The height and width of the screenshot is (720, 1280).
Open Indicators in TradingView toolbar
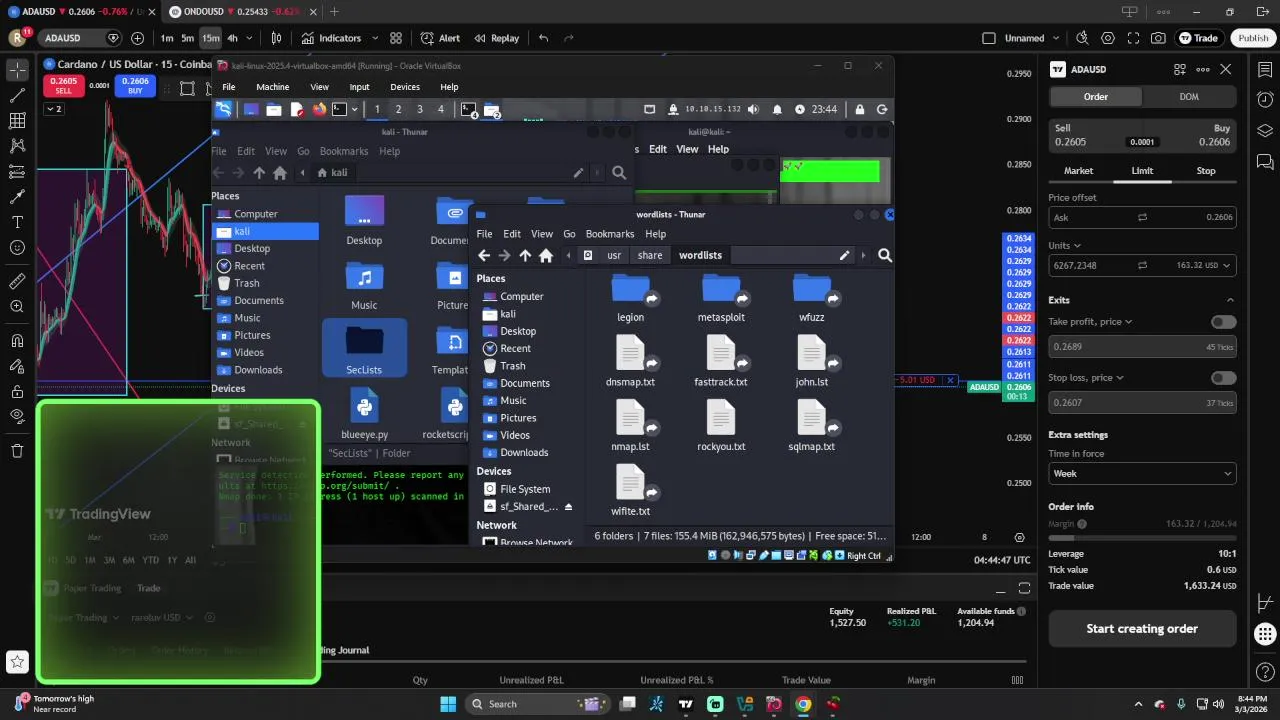click(331, 38)
